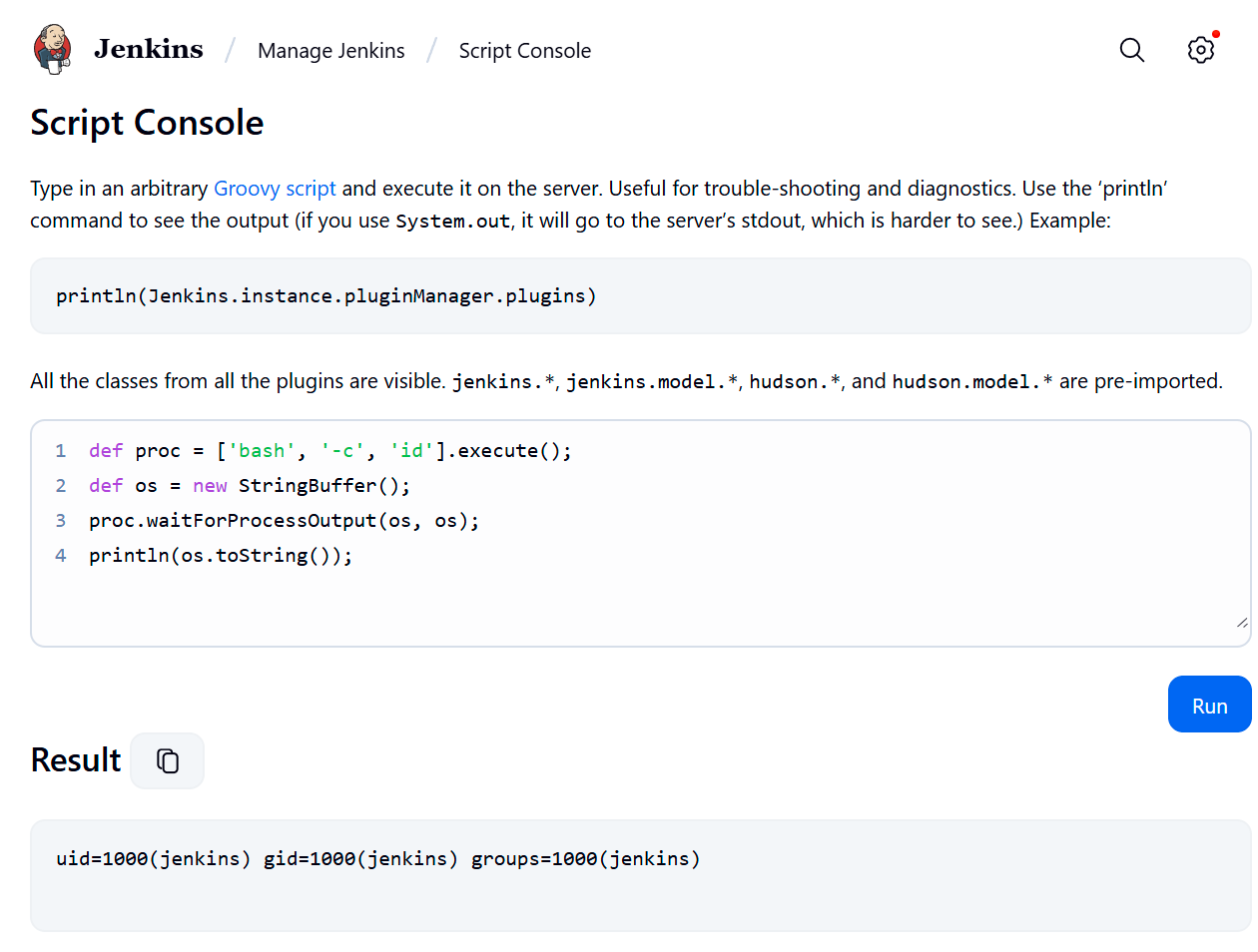Screen dimensions: 1258x952
Task: Click inside the script editor textarea
Action: [x=641, y=534]
